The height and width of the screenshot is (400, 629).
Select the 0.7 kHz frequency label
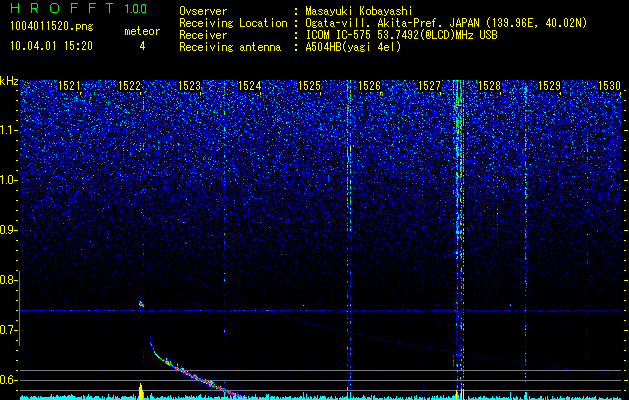8,330
